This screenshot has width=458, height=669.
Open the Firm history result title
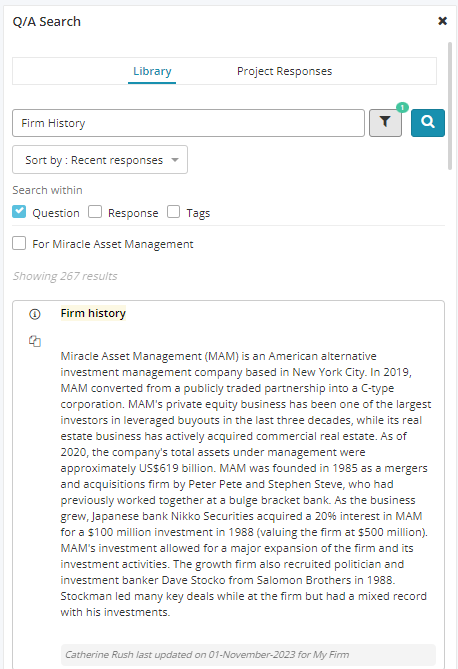[x=93, y=313]
